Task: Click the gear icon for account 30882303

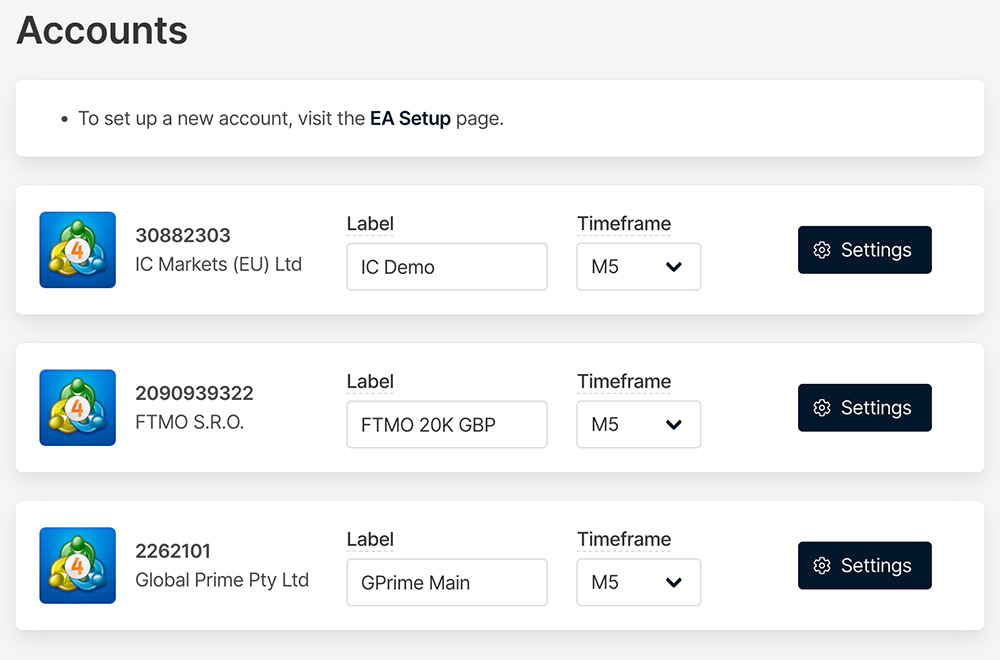Action: pyautogui.click(x=822, y=250)
